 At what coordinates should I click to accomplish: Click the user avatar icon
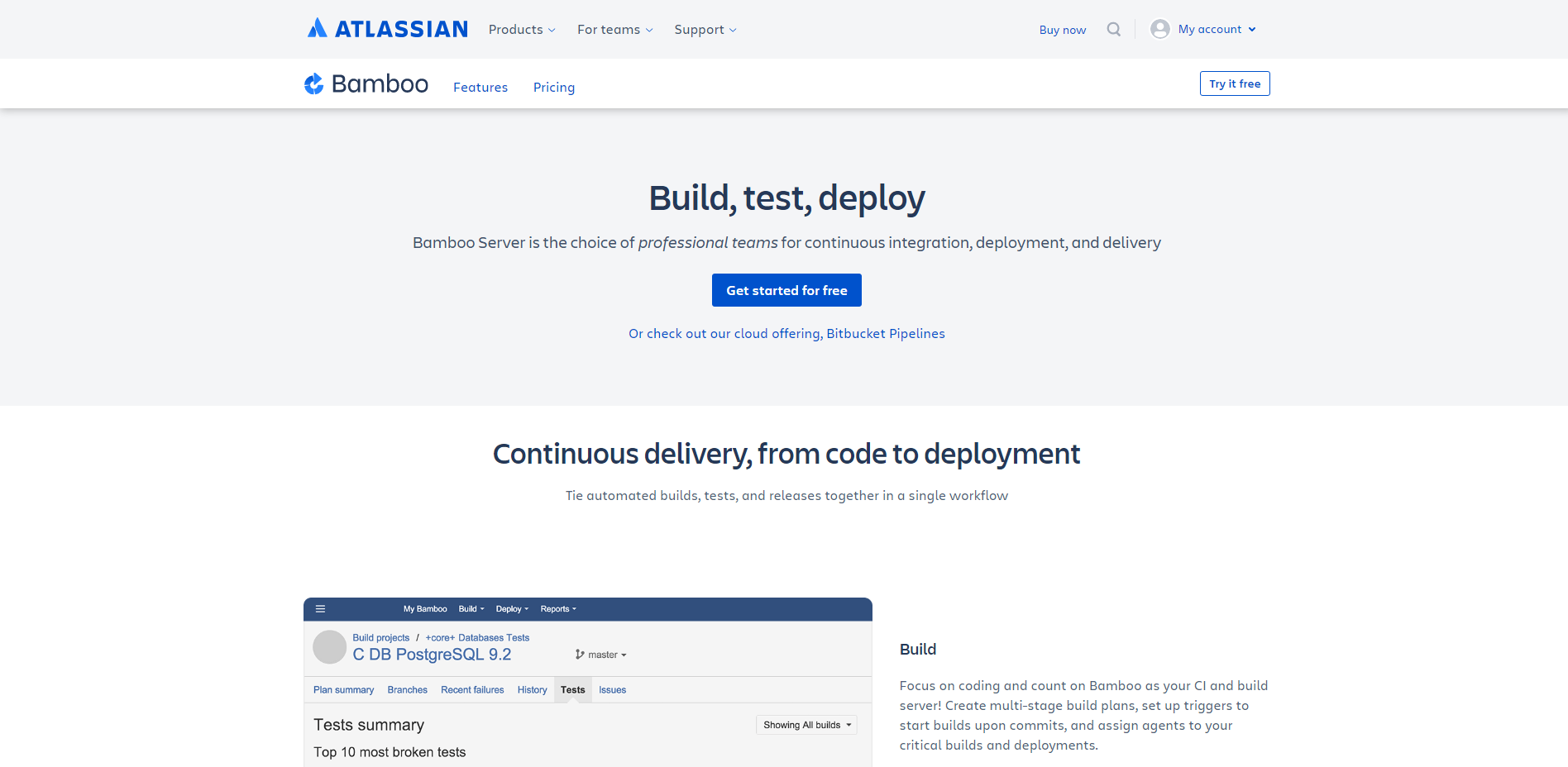click(x=1160, y=29)
